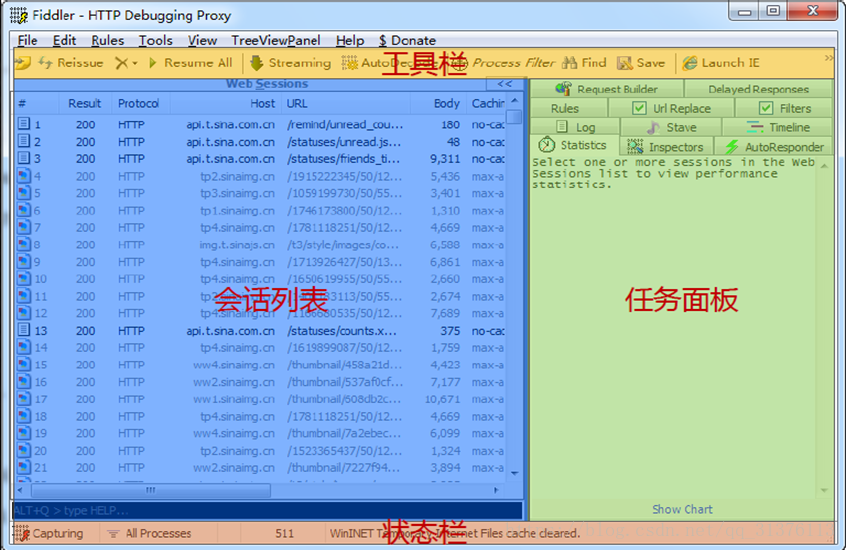Viewport: 846px width, 550px height.
Task: Select the AutoResponder tab
Action: 774,147
